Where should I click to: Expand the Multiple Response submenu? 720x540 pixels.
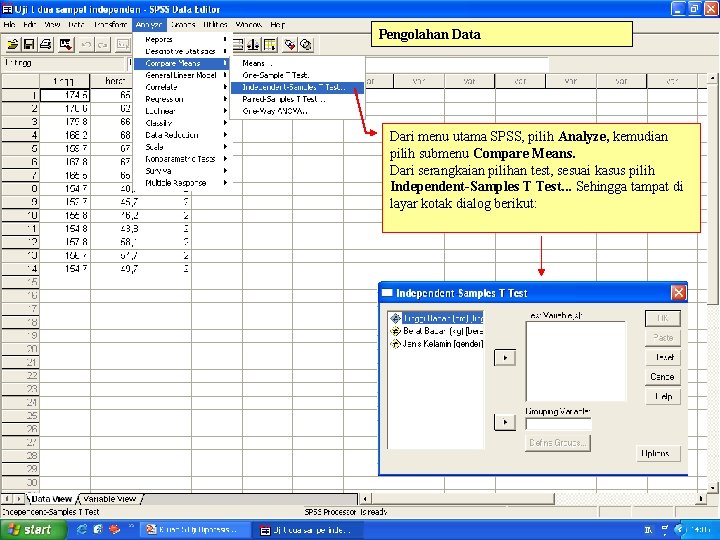[x=182, y=183]
